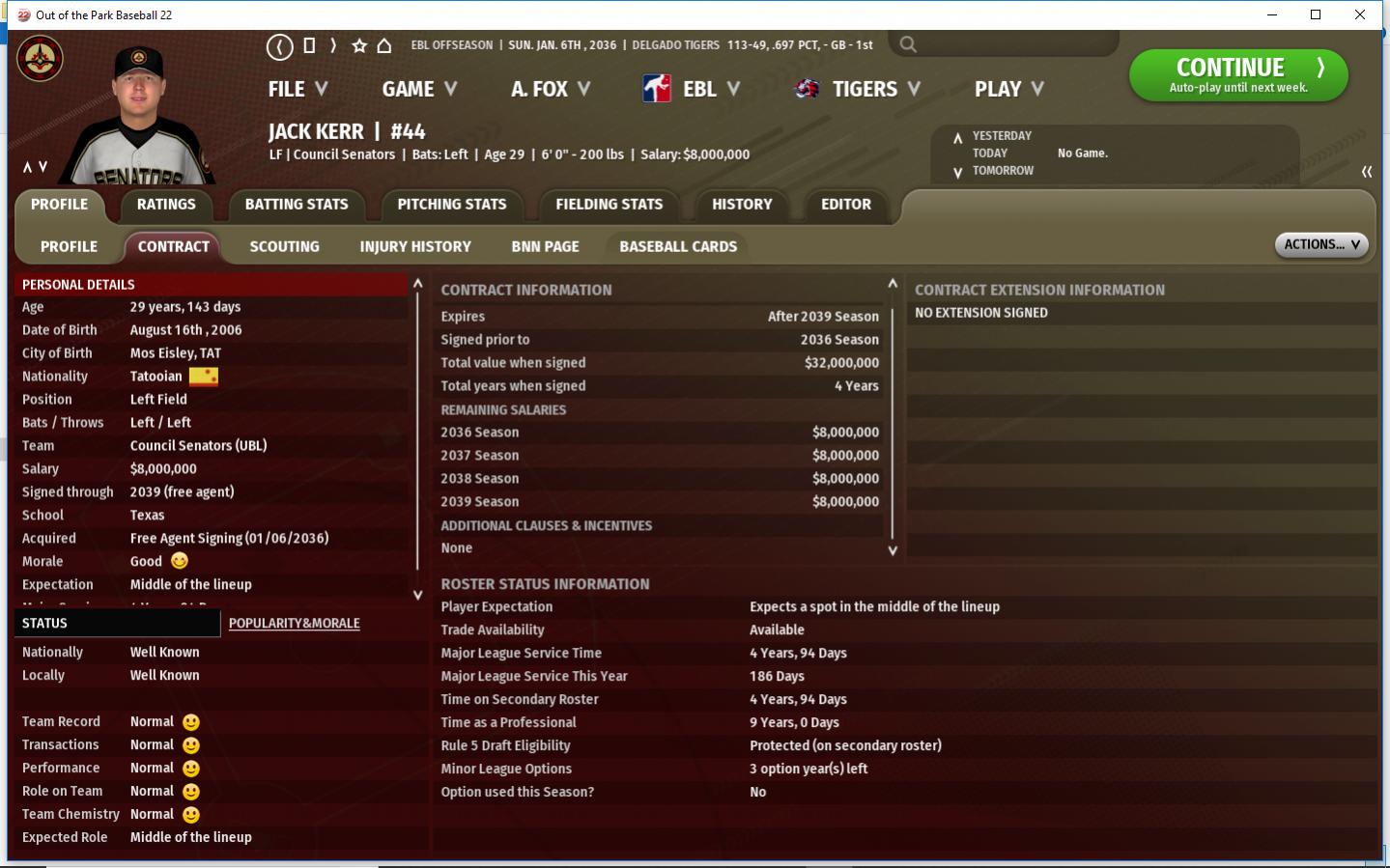1390x868 pixels.
Task: Go to the home screen icon
Action: pyautogui.click(x=384, y=45)
